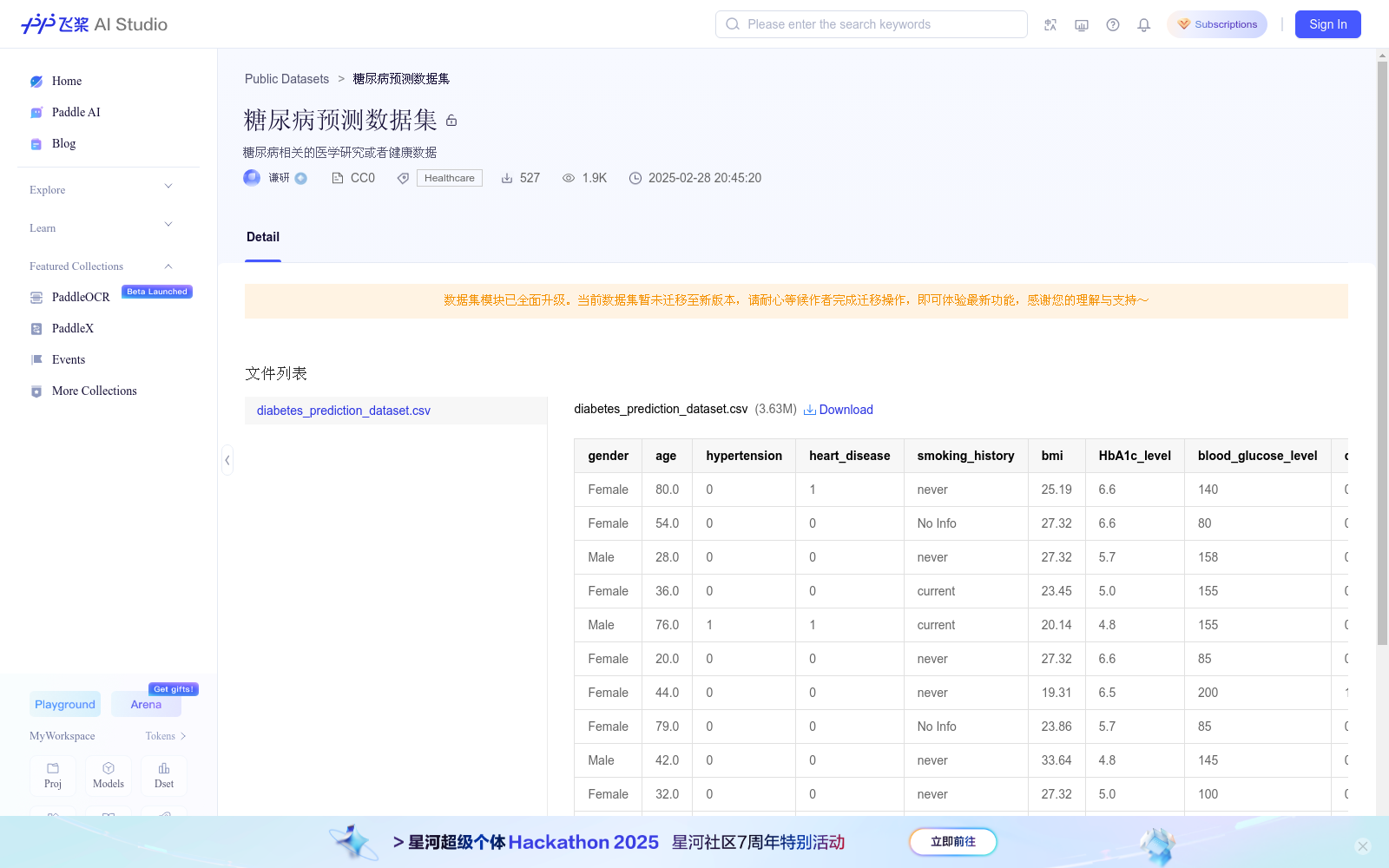Image resolution: width=1389 pixels, height=868 pixels.
Task: Open the help question mark icon
Action: coord(1113,24)
